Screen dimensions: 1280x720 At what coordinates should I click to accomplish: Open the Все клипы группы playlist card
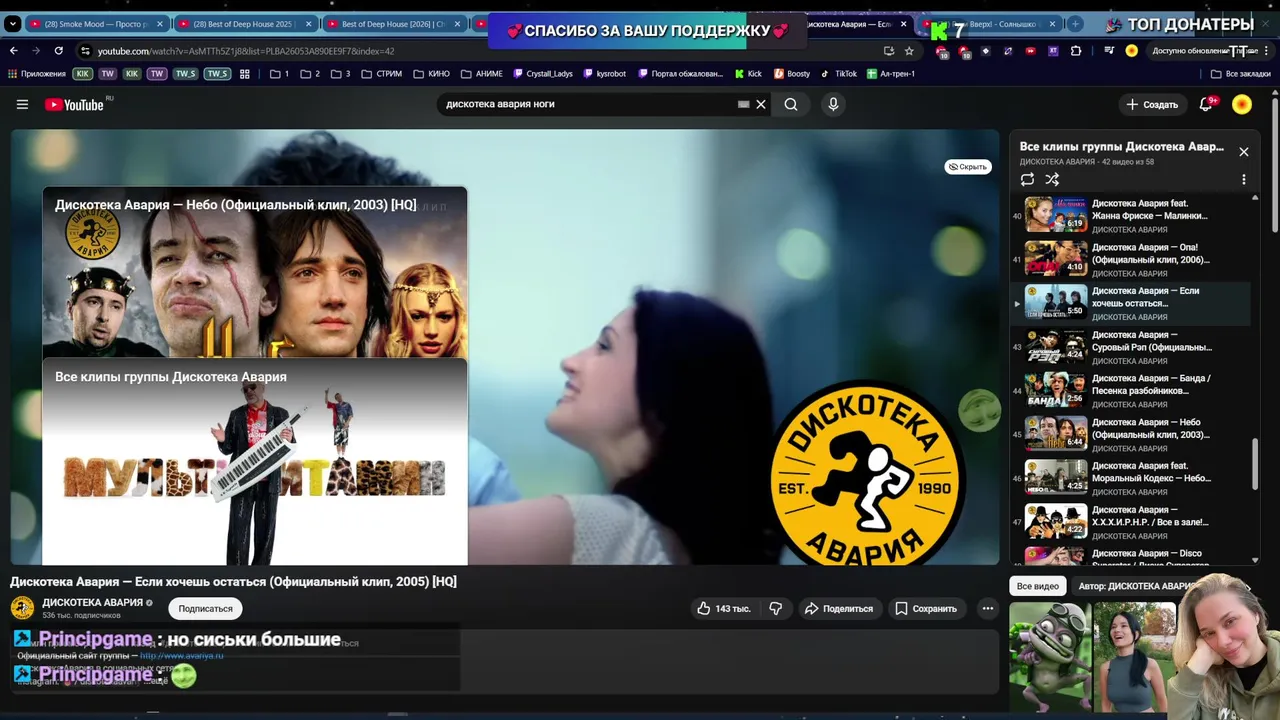coord(255,462)
